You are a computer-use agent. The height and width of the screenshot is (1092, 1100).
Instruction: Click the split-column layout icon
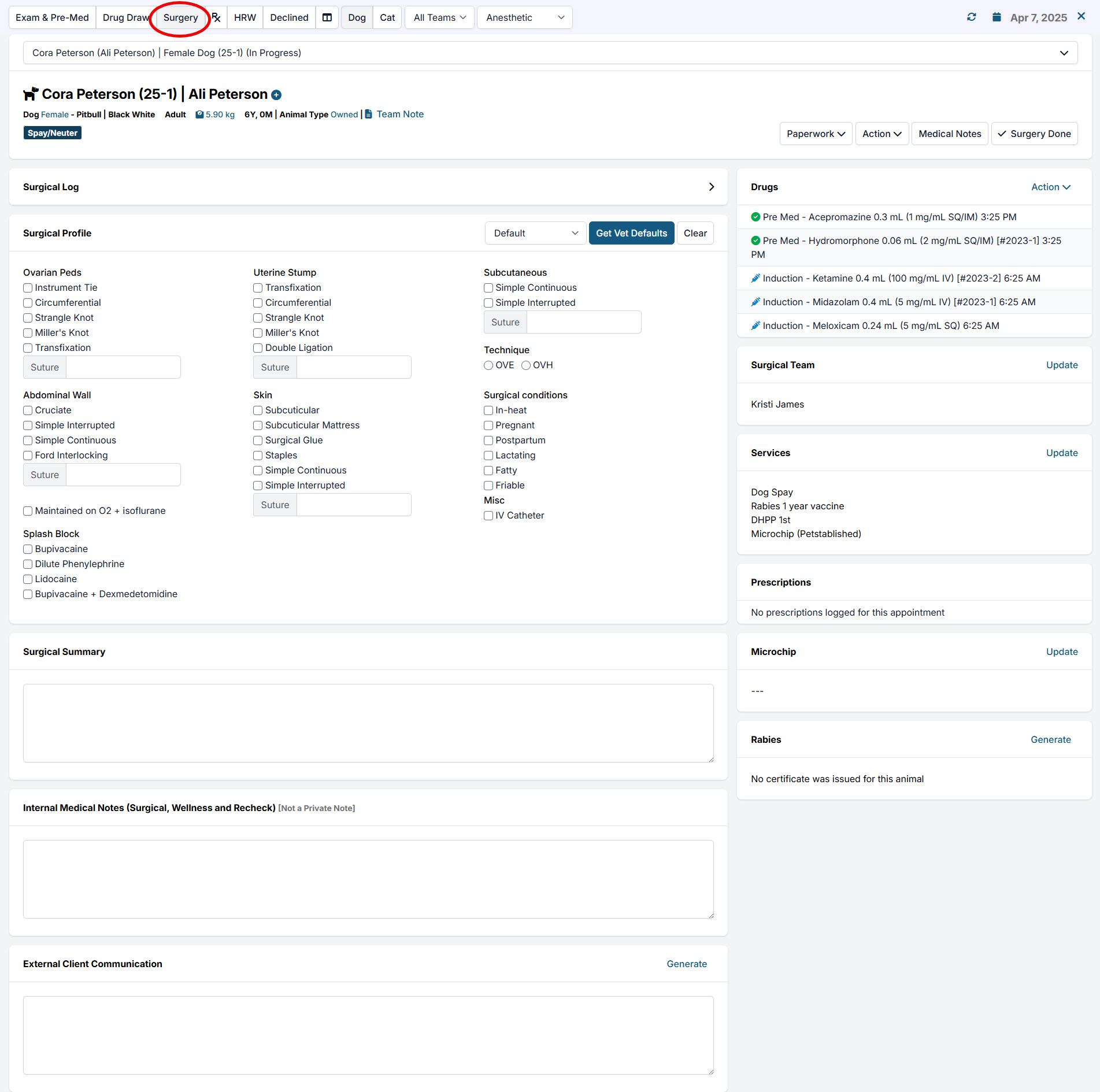point(327,17)
